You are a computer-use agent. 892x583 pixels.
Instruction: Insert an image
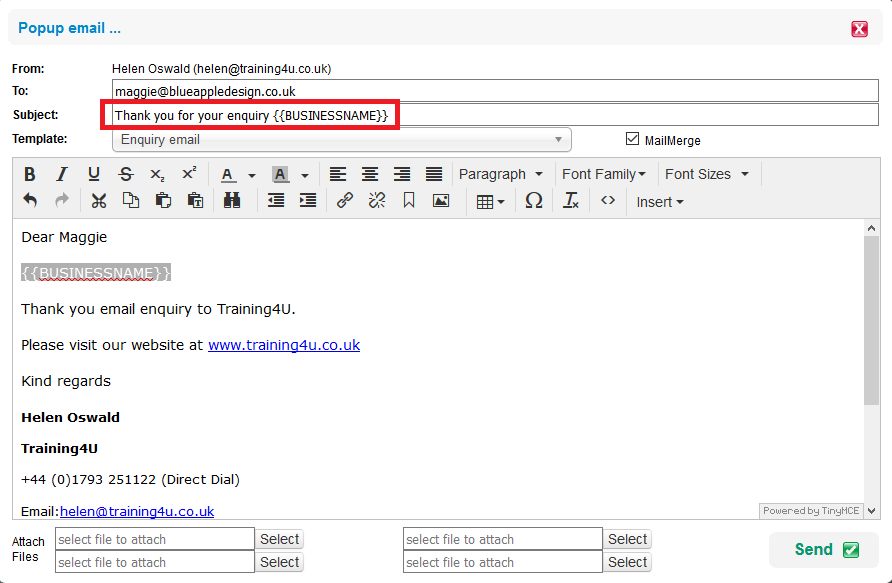[x=441, y=201]
